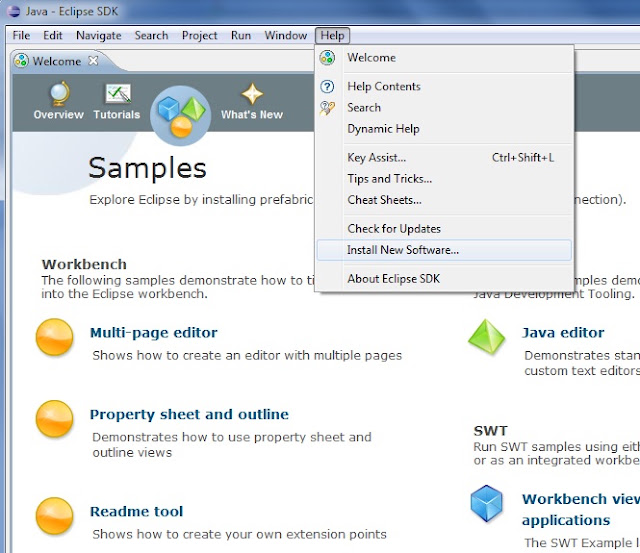The image size is (640, 553).
Task: Open the Search menu in menu bar
Action: coord(151,36)
